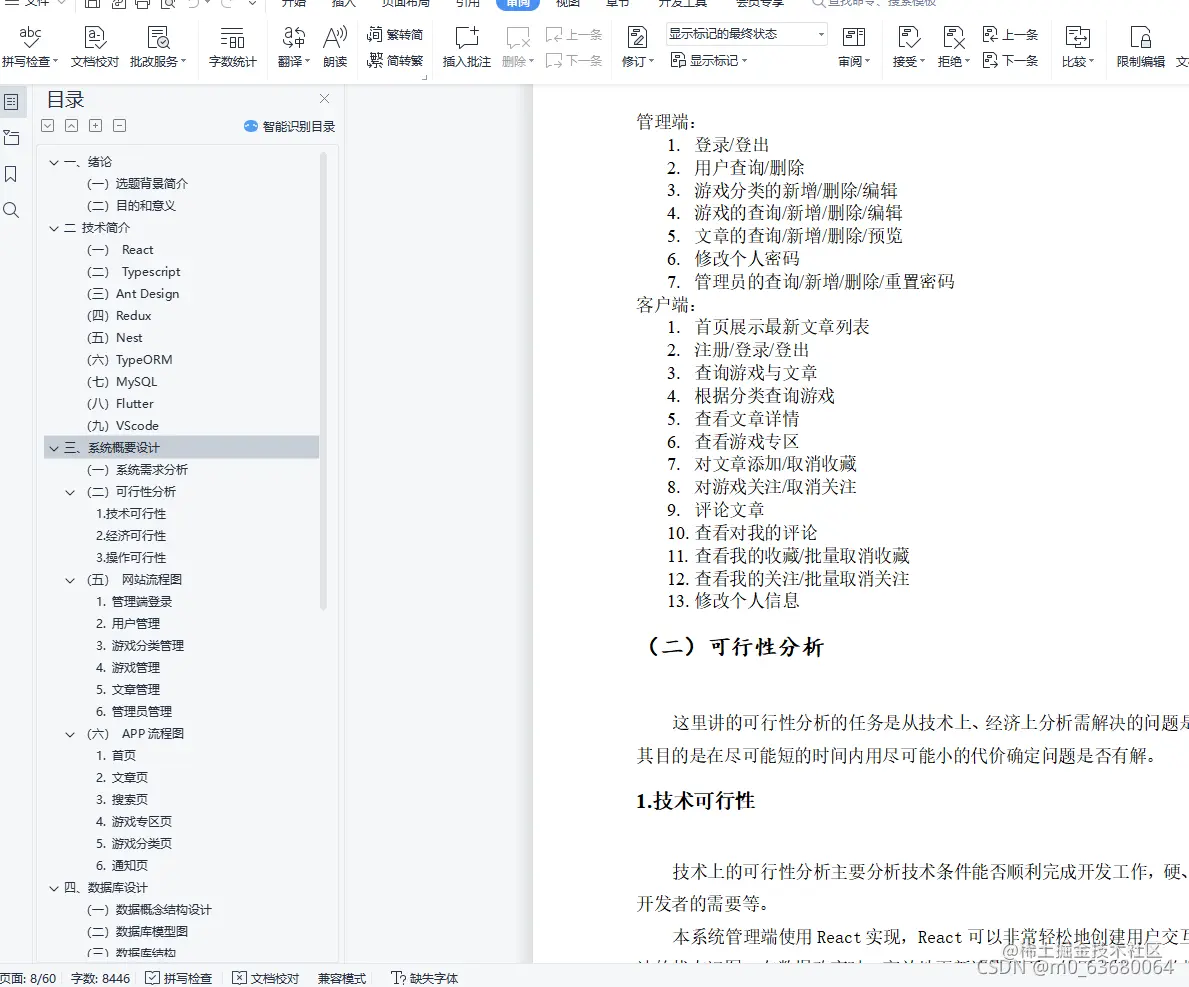Screen dimensions: 1189x987
Task: Click the demote outline level minus icon
Action: tap(120, 126)
